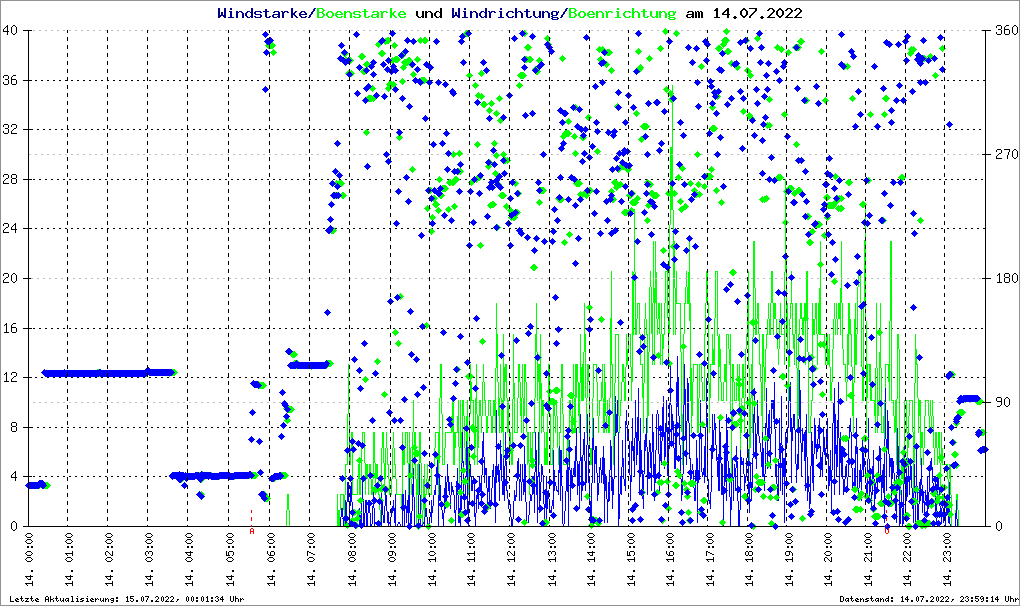
Task: Click the direction axis label "360"
Action: pyautogui.click(x=1006, y=31)
